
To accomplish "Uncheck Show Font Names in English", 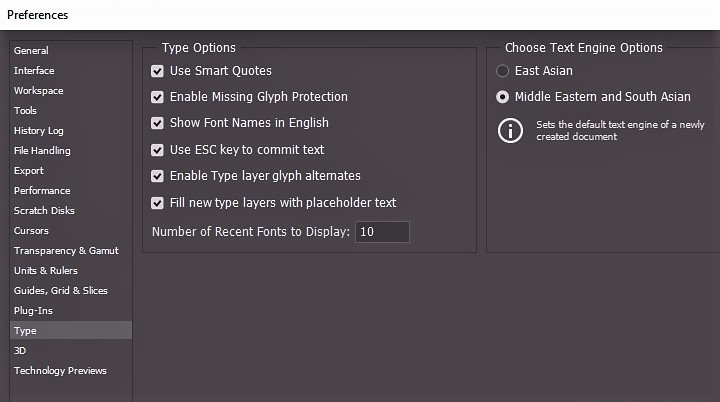I will pos(157,123).
